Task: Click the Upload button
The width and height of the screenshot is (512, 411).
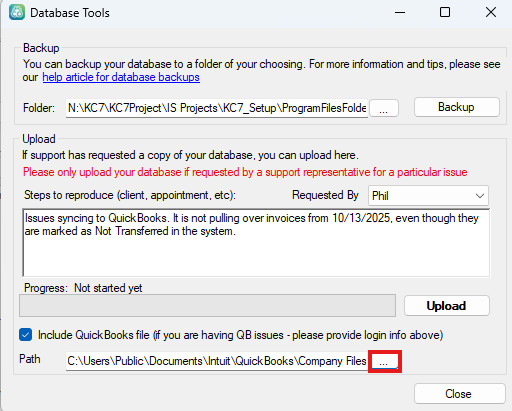Action: pos(447,305)
